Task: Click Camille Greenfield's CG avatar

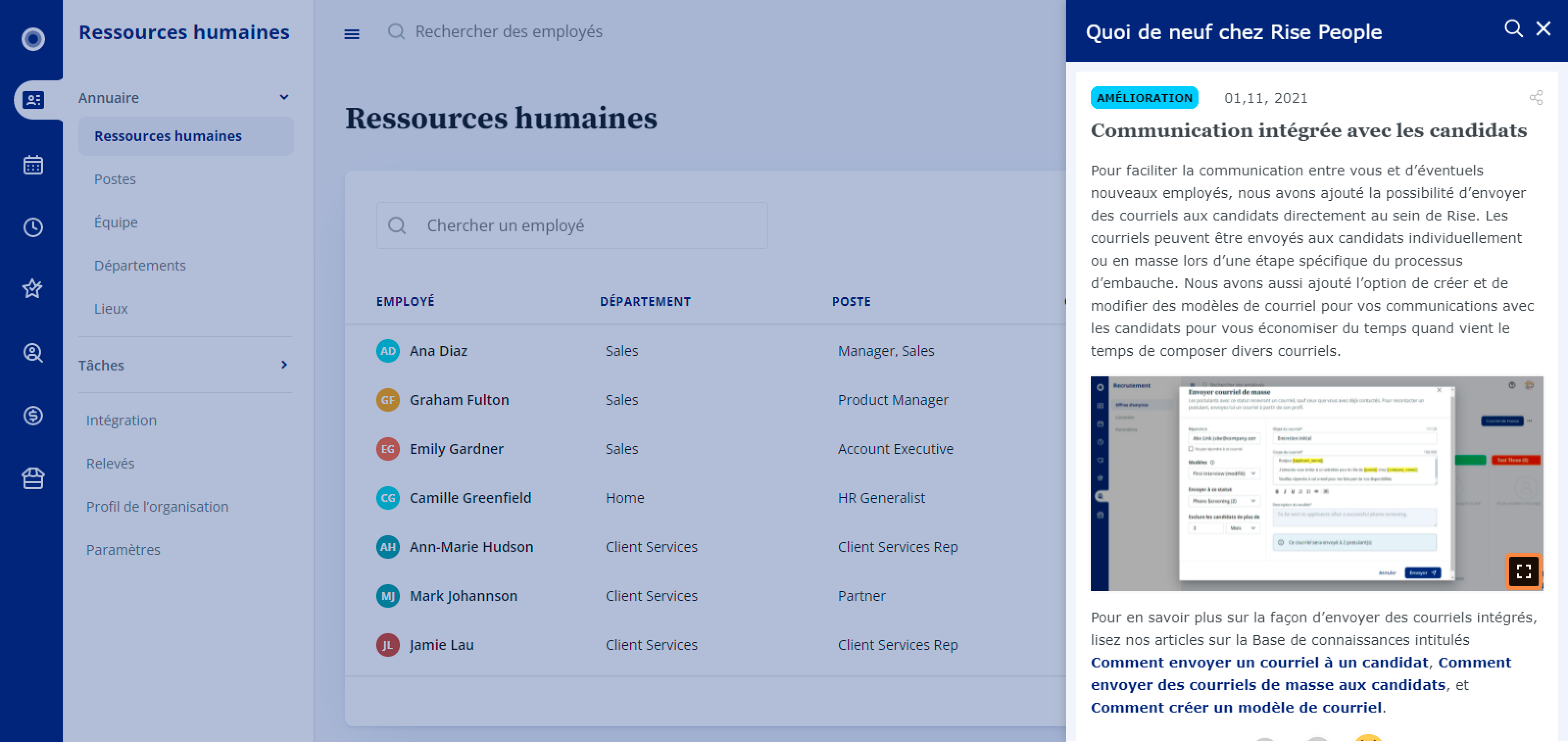Action: (388, 498)
